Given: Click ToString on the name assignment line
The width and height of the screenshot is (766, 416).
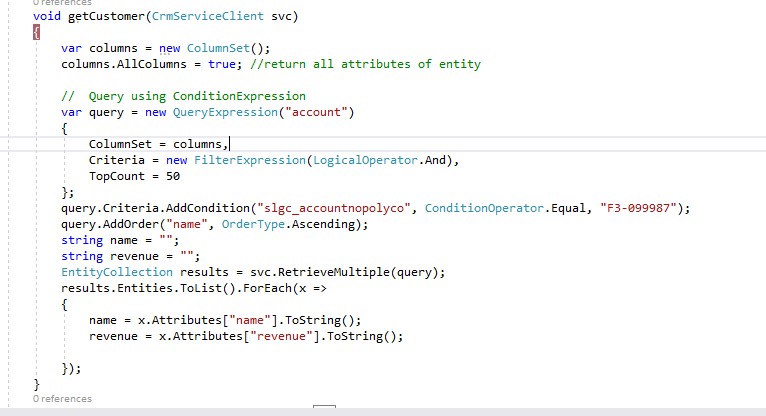Looking at the screenshot, I should (x=313, y=320).
